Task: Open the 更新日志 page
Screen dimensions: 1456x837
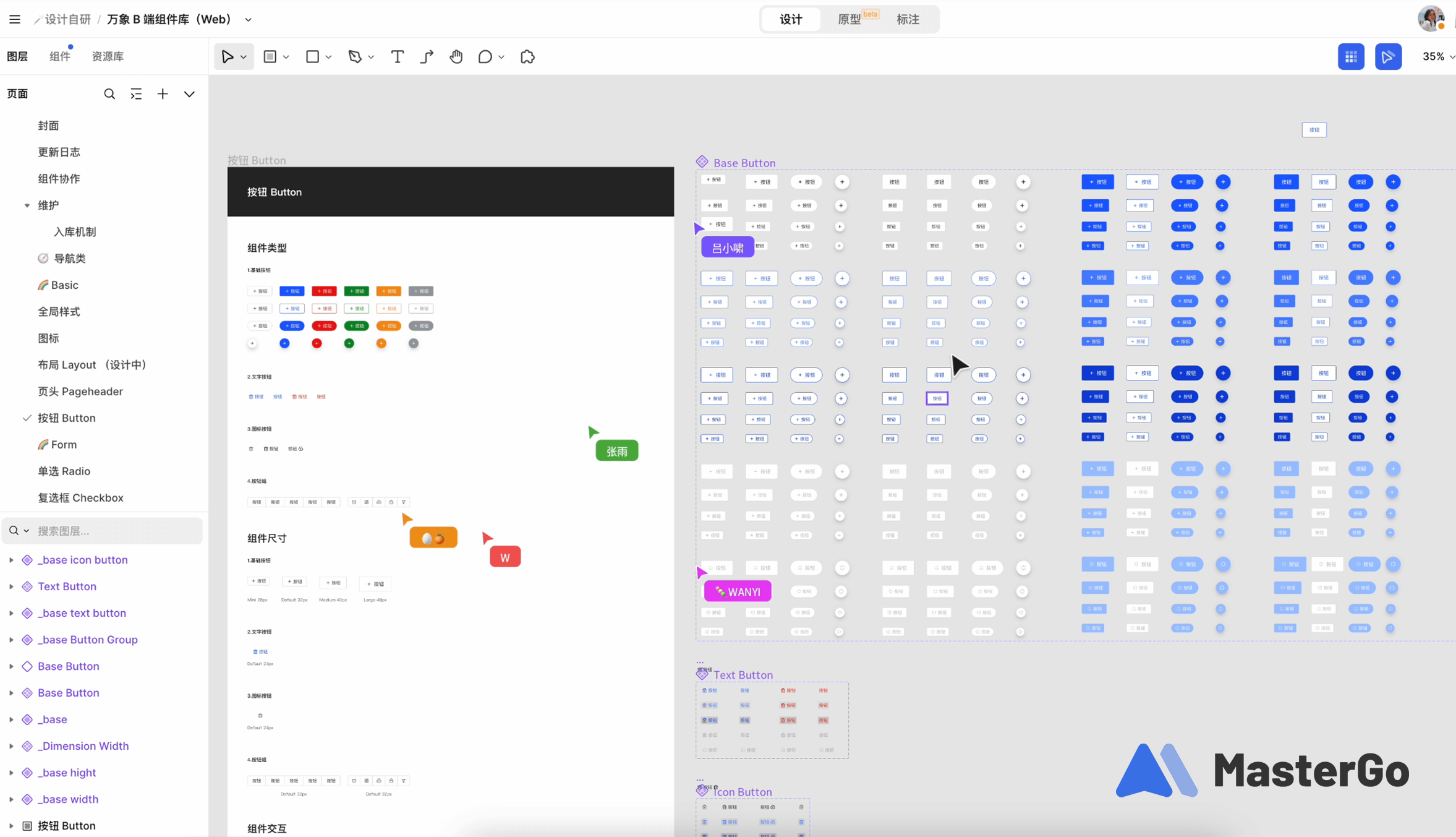Action: (x=59, y=152)
